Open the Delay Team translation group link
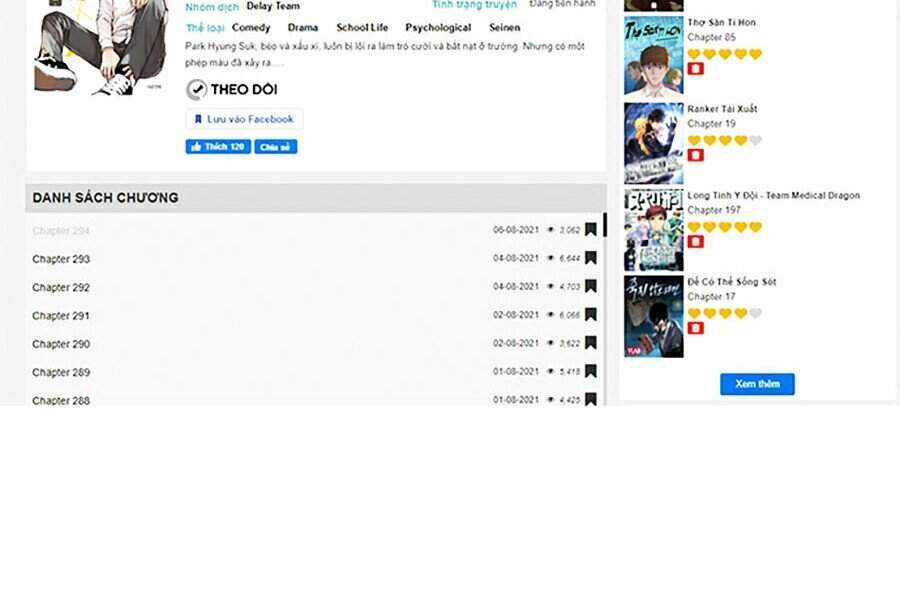 (x=273, y=6)
